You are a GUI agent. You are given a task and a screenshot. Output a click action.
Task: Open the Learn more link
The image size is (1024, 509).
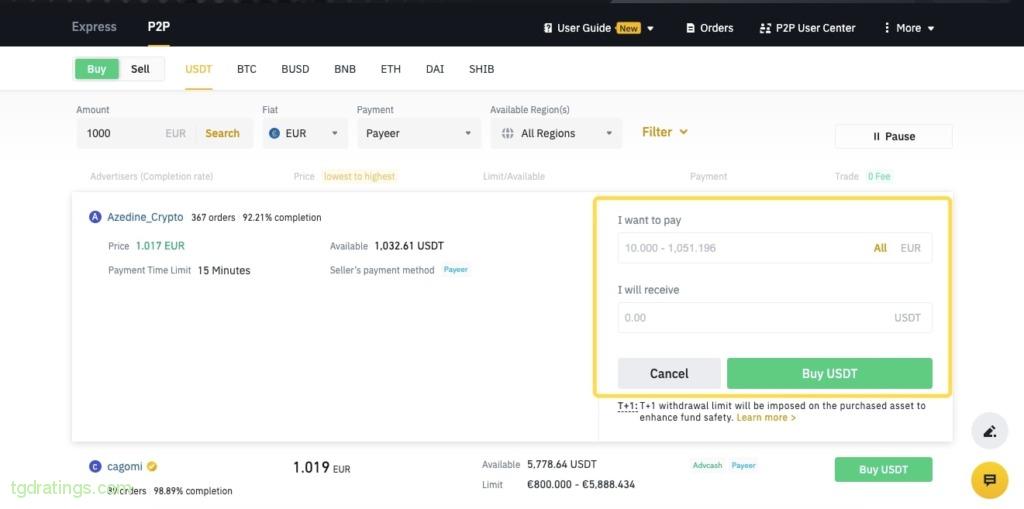click(766, 418)
